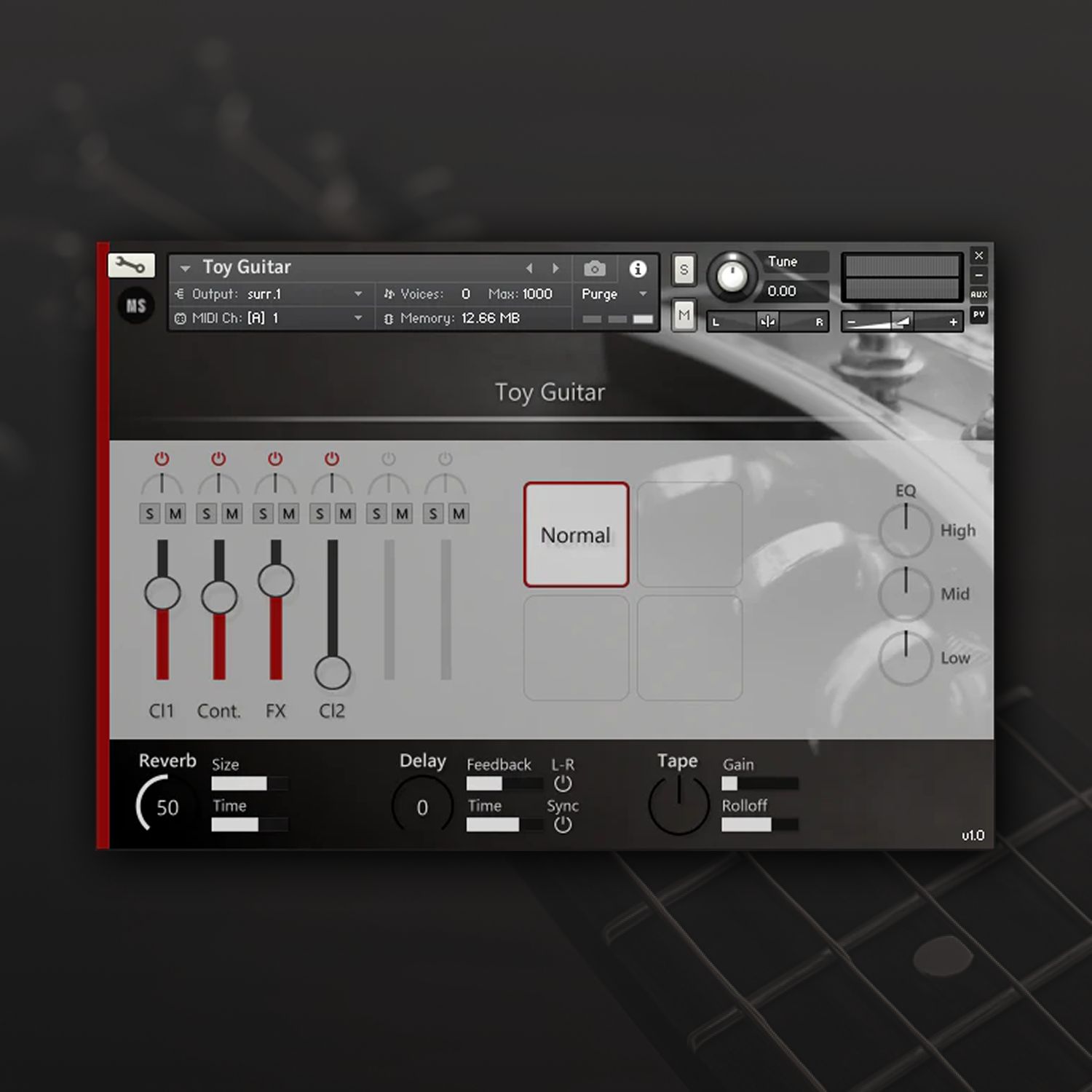Click the MS logo badge
Viewport: 1092px width, 1092px height.
tap(135, 306)
